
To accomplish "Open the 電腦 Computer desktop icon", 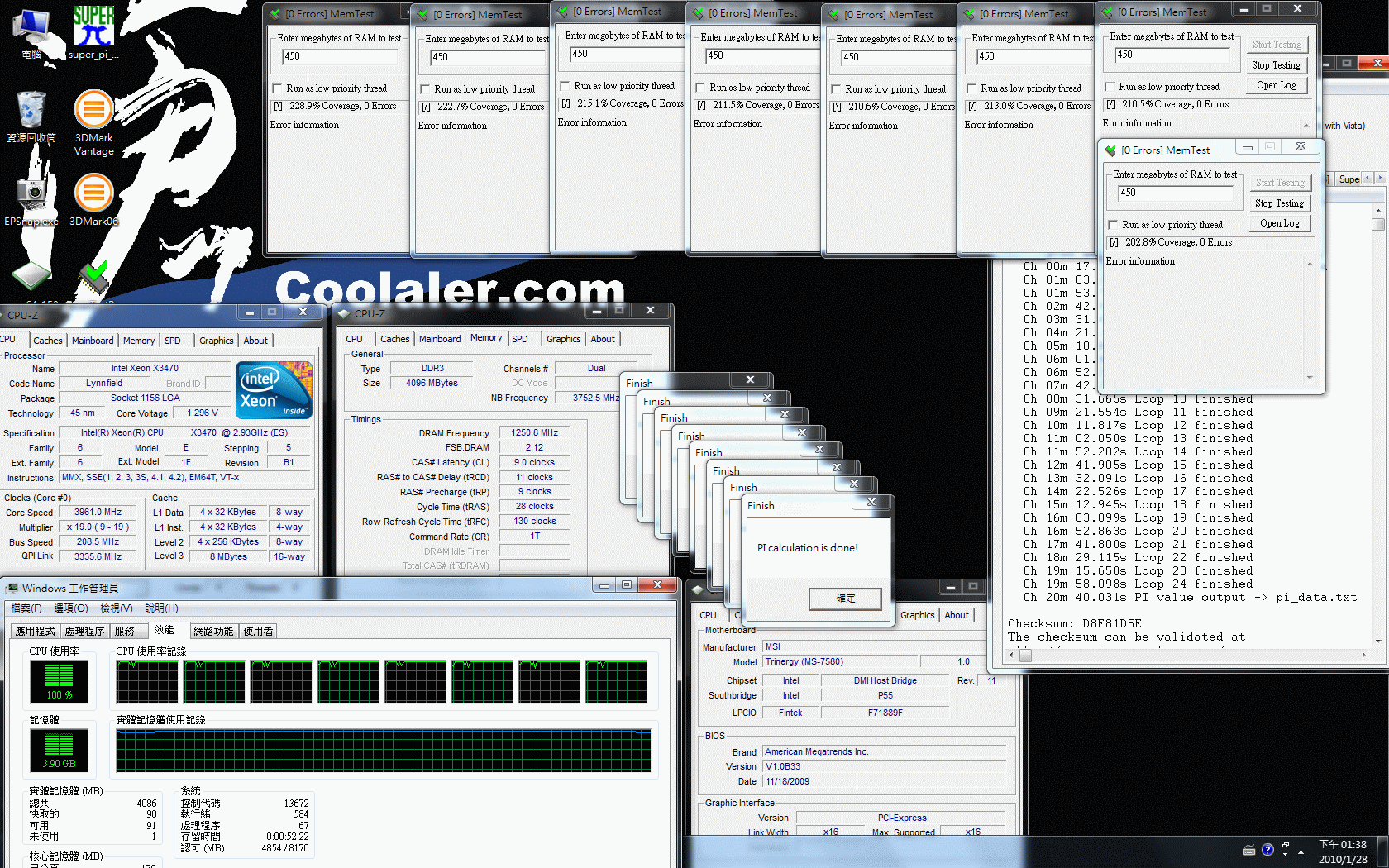I will [31, 33].
